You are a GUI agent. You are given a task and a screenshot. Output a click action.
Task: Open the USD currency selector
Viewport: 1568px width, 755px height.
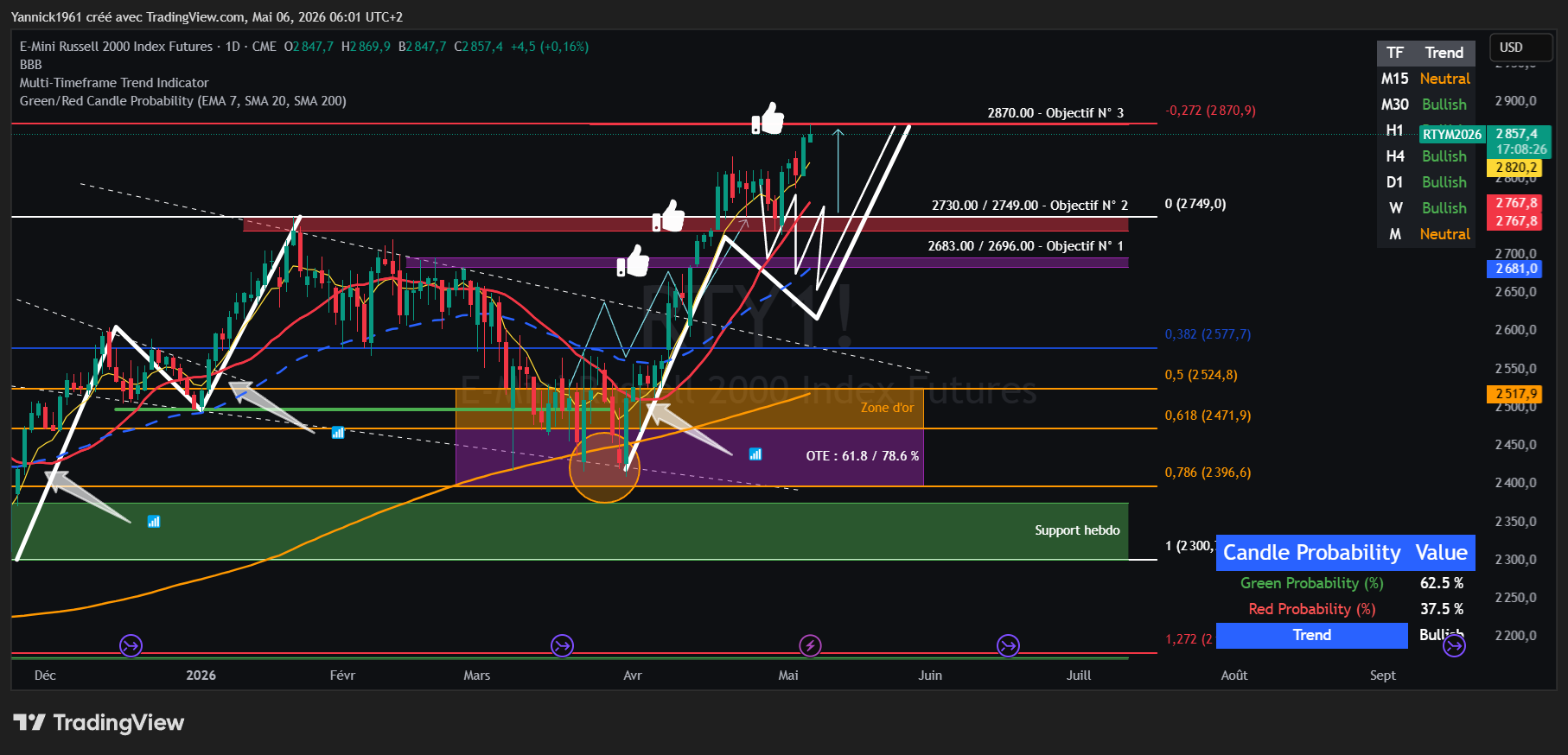point(1521,48)
